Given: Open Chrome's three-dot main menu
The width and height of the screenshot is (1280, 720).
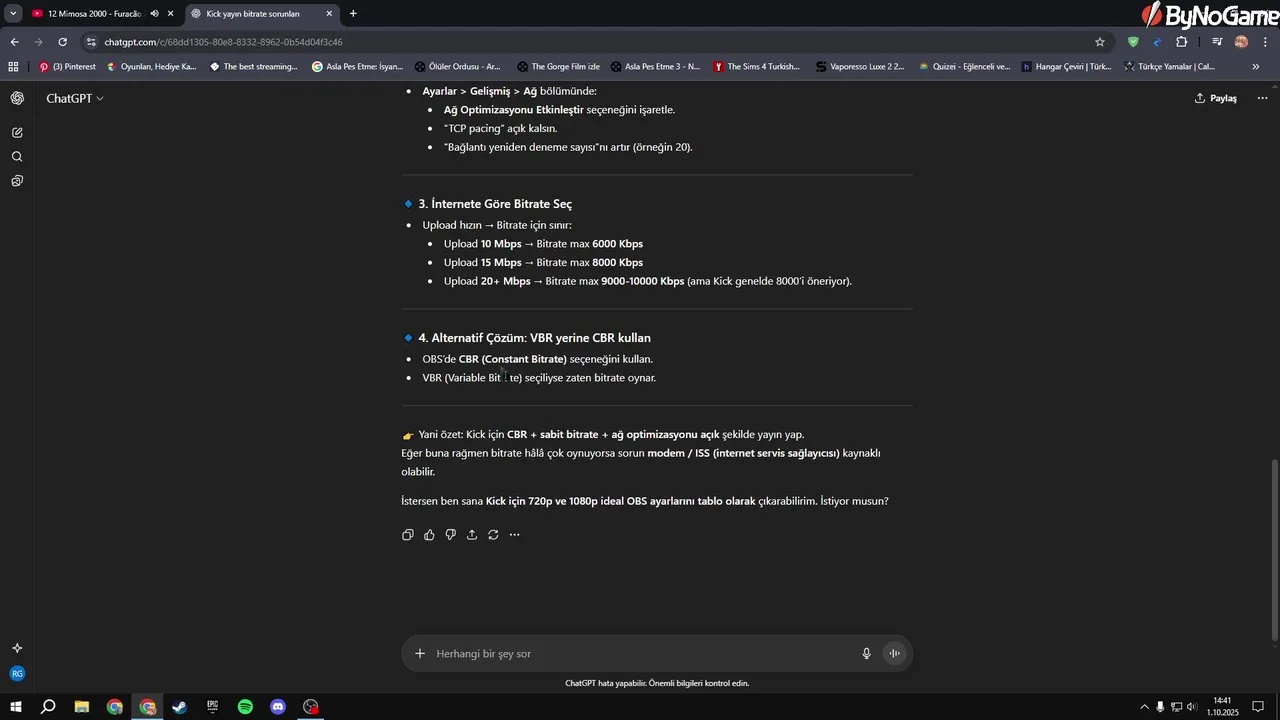Looking at the screenshot, I should (x=1265, y=42).
